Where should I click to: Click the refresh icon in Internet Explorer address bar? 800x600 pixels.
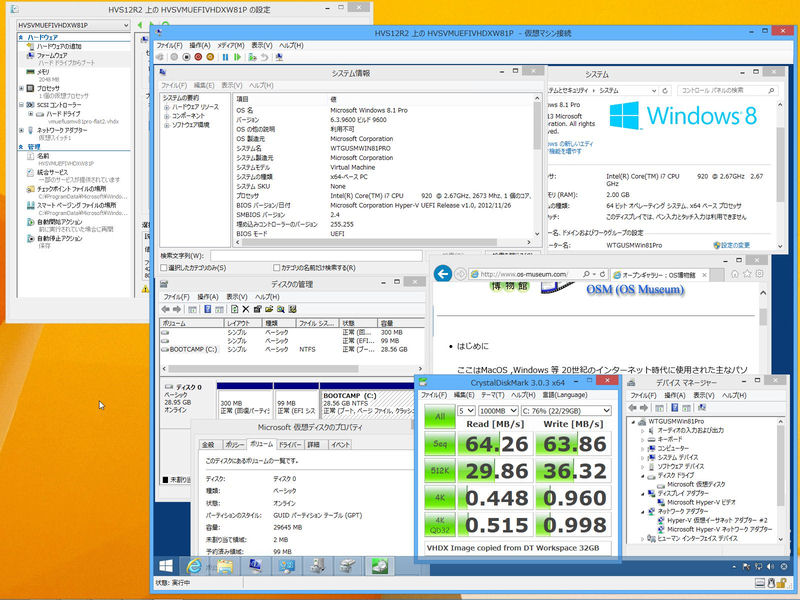603,274
